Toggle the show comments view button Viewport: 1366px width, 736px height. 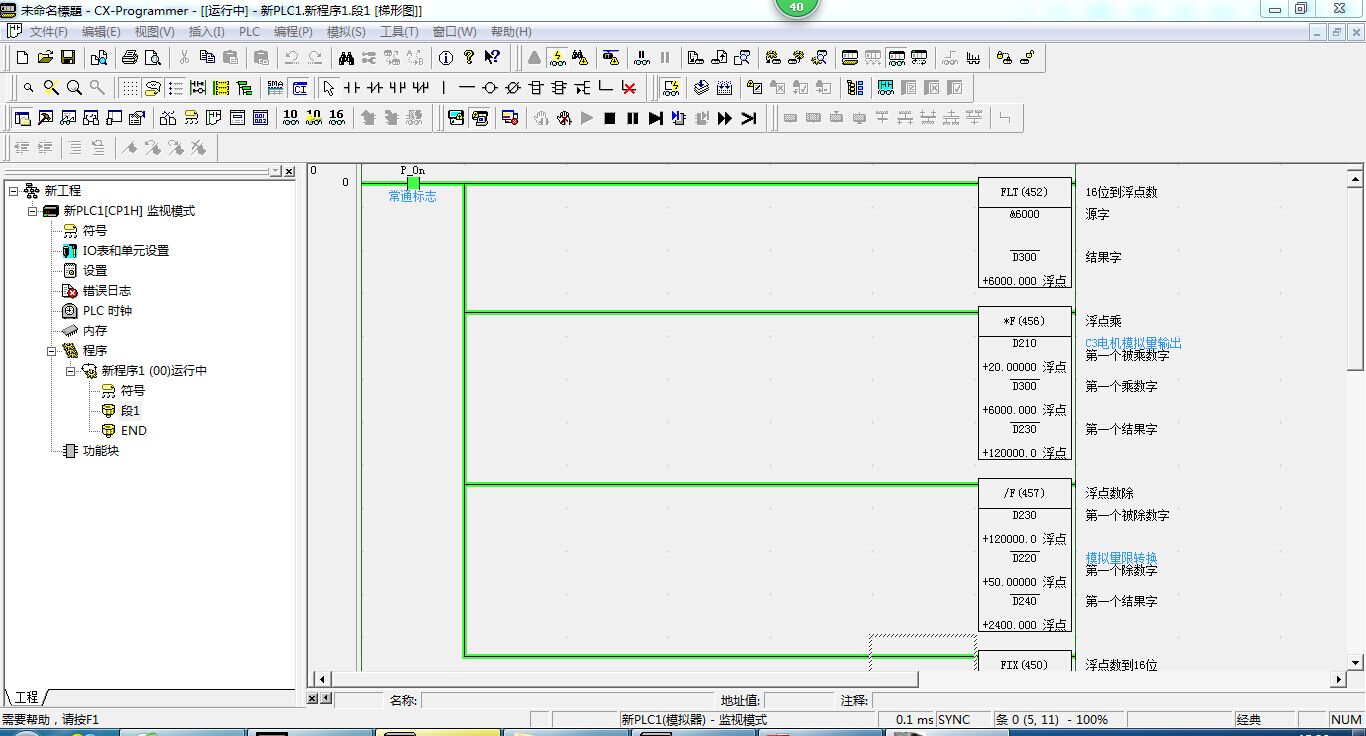click(152, 88)
